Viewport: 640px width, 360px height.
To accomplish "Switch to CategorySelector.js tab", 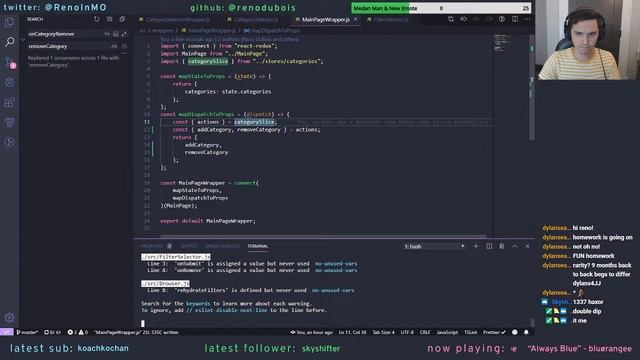I will click(253, 19).
